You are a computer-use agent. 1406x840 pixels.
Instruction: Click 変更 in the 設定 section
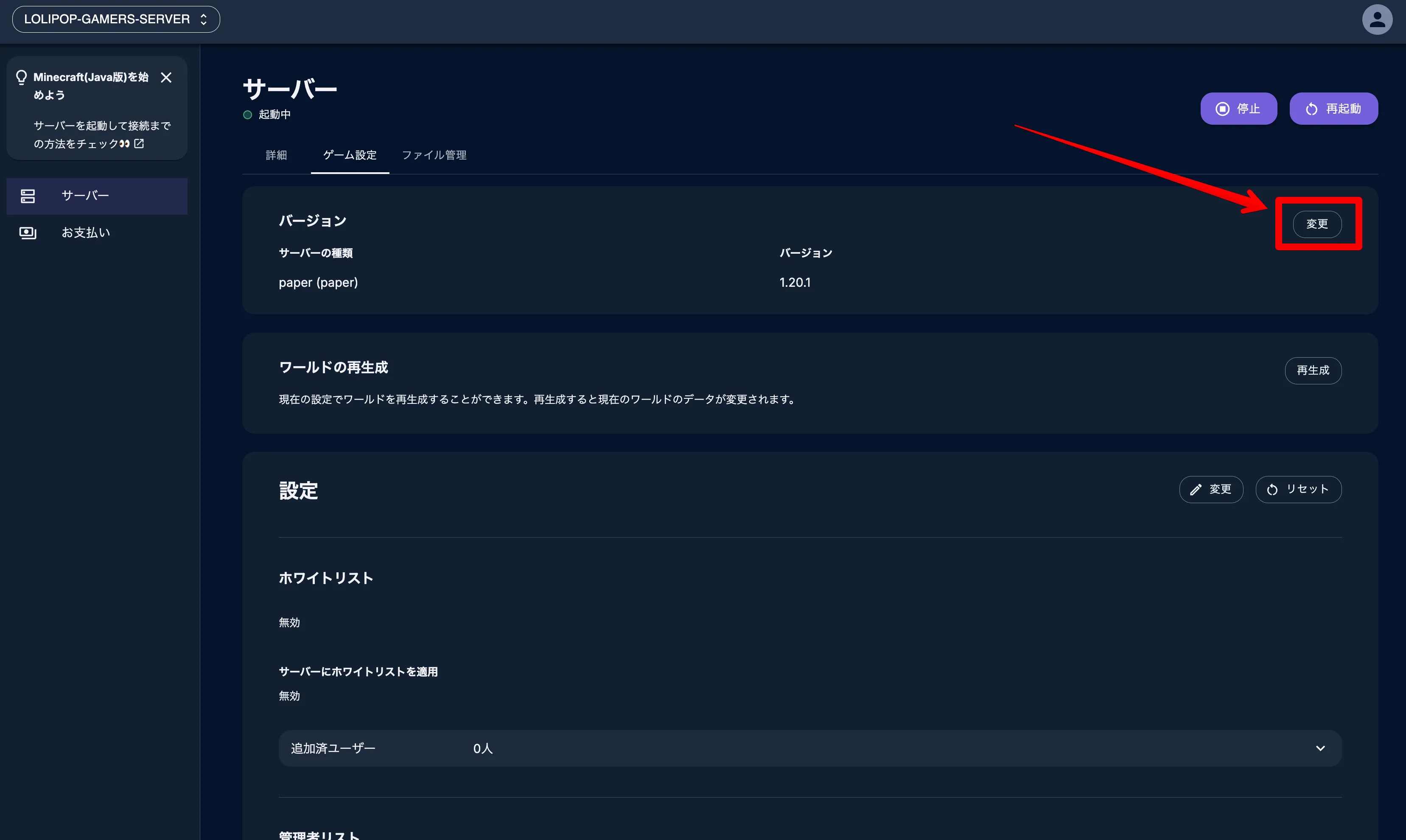pos(1211,490)
